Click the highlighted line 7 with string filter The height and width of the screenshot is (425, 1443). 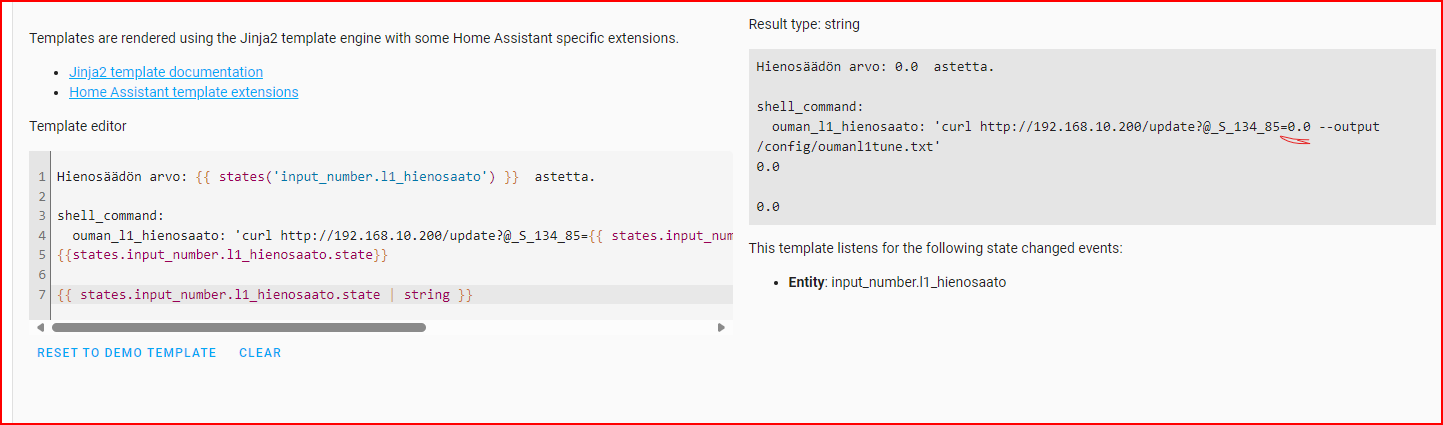[265, 295]
